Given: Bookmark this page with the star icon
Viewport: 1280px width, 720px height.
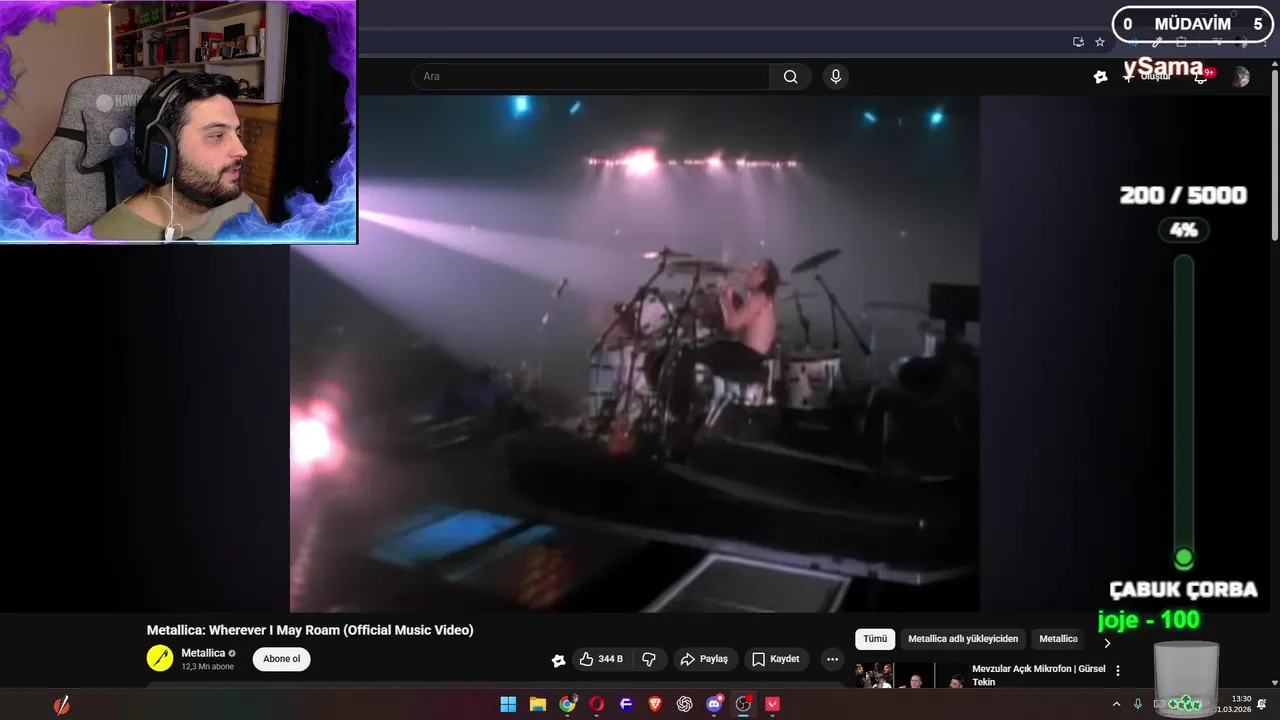Looking at the screenshot, I should (x=1100, y=42).
